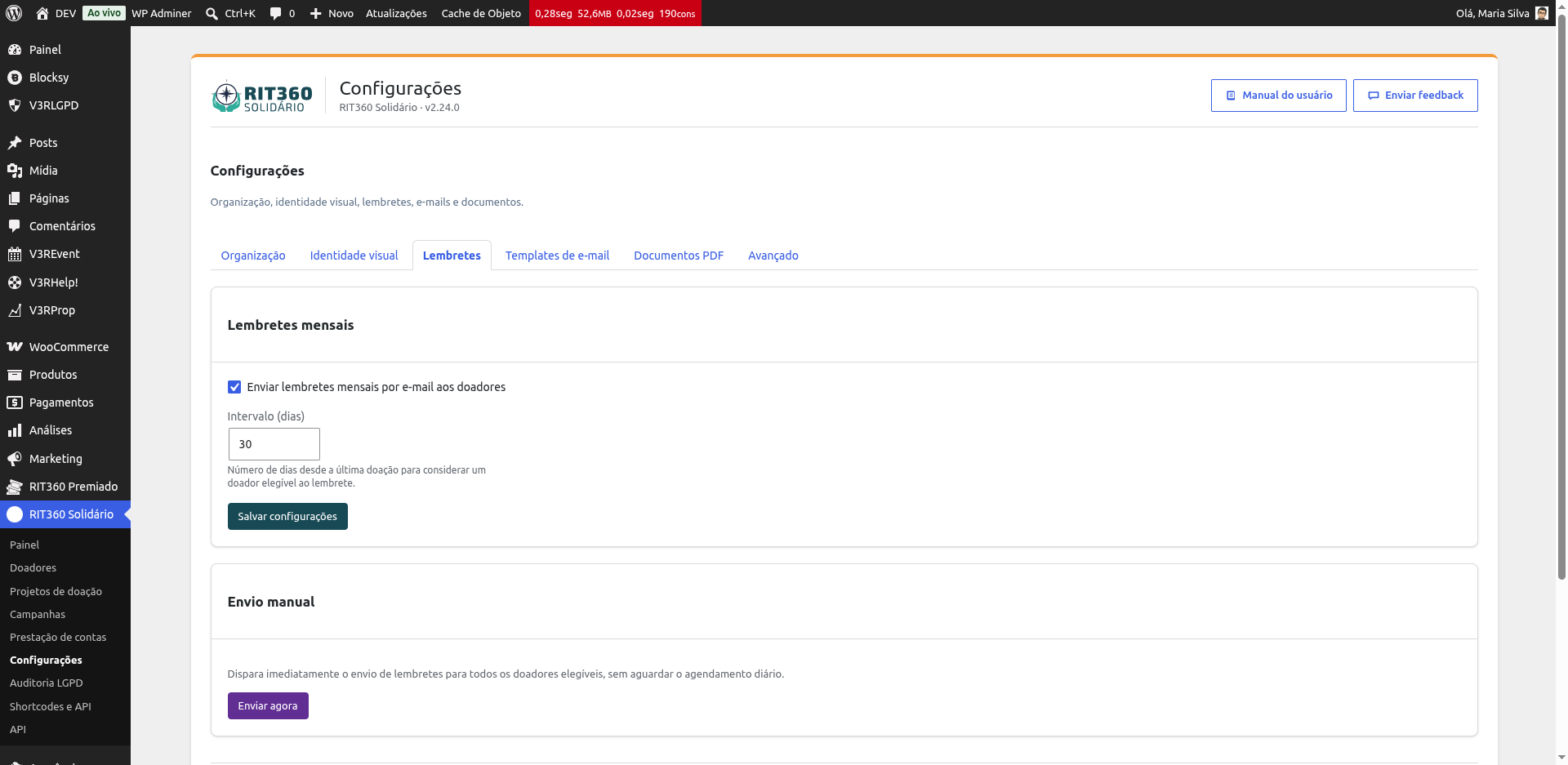Screen dimensions: 1568x765
Task: Click Configurações in the sidebar submenu
Action: pyautogui.click(x=46, y=660)
